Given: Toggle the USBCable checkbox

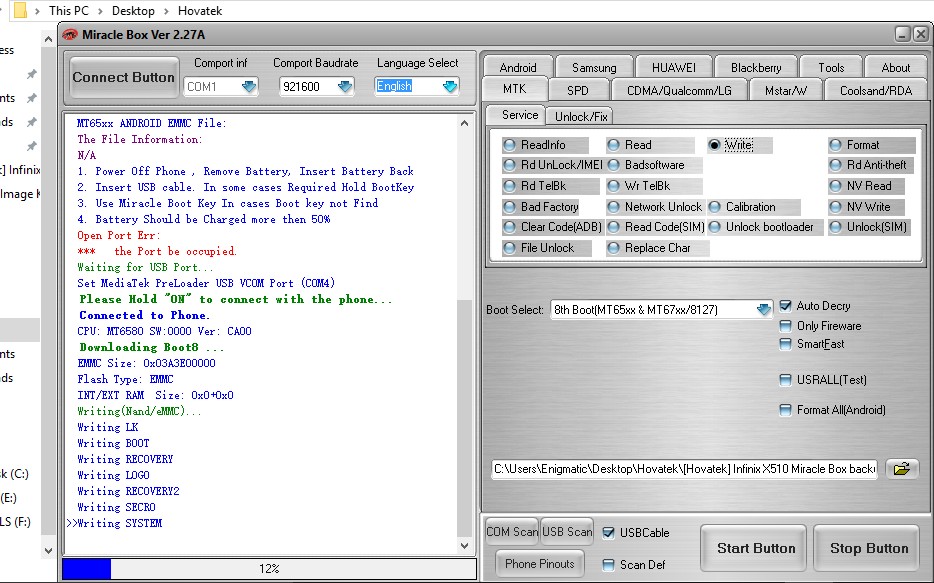Looking at the screenshot, I should click(x=608, y=532).
